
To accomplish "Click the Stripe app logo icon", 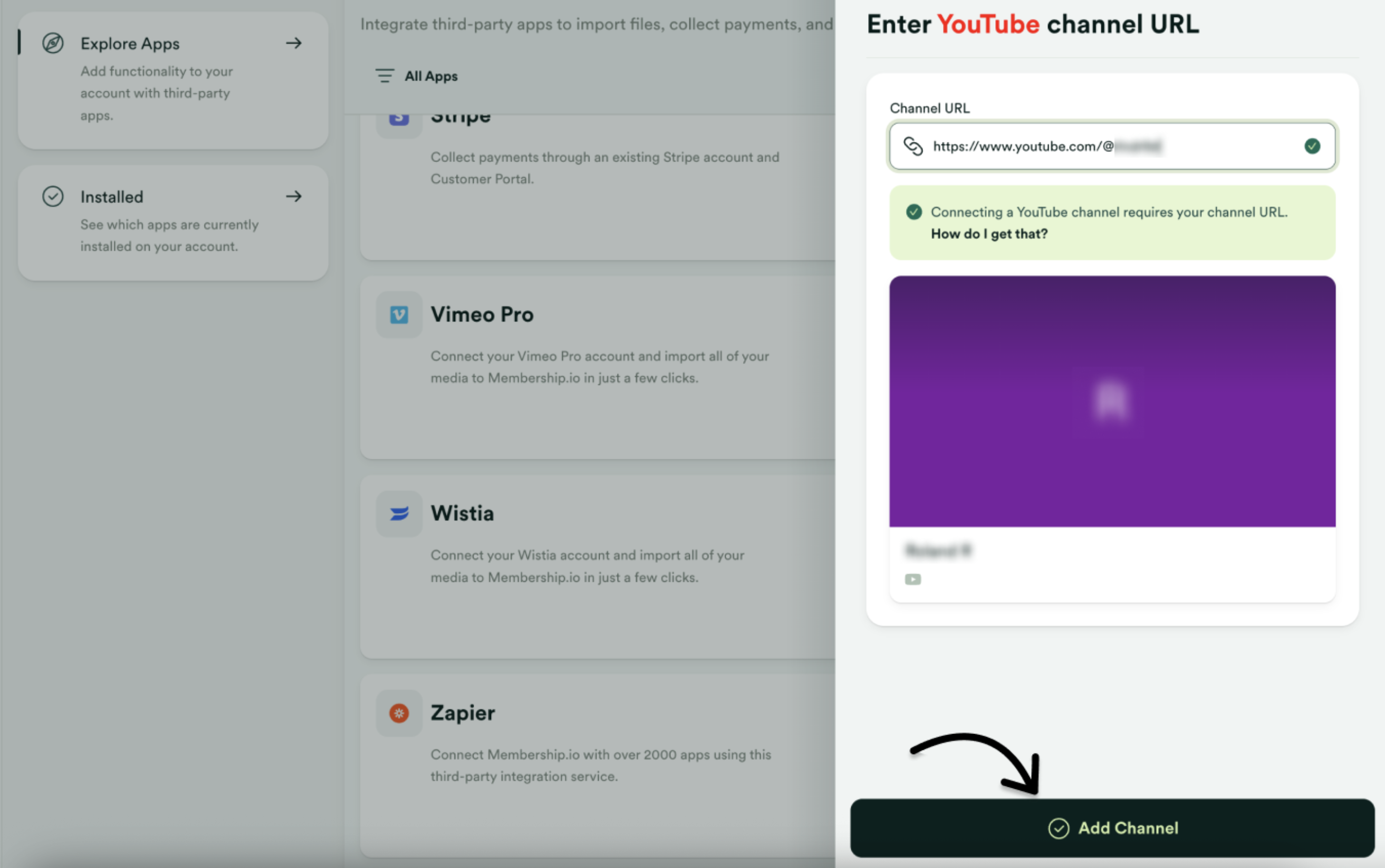I will tap(399, 118).
